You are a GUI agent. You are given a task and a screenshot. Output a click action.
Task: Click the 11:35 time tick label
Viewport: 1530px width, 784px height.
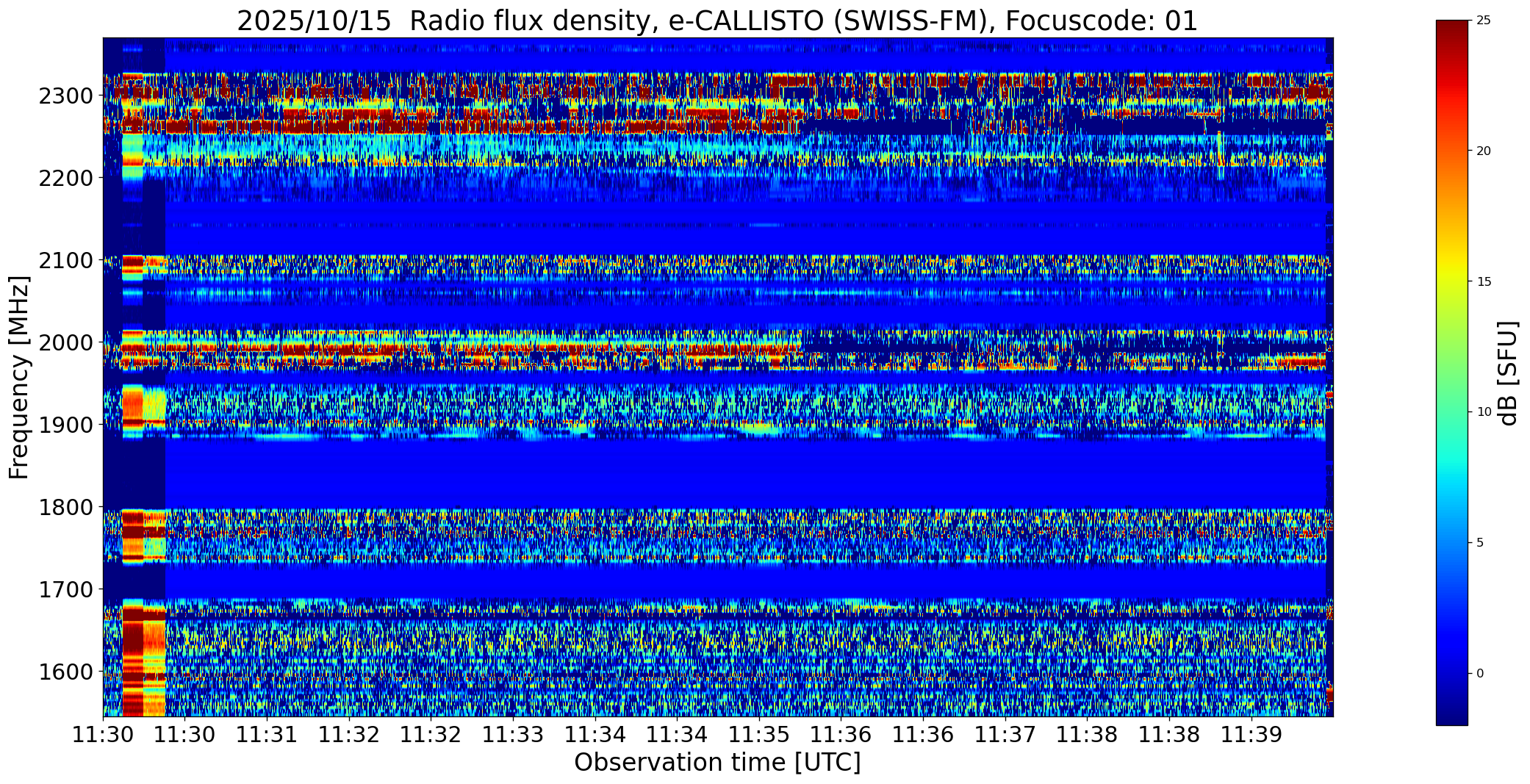[x=759, y=735]
